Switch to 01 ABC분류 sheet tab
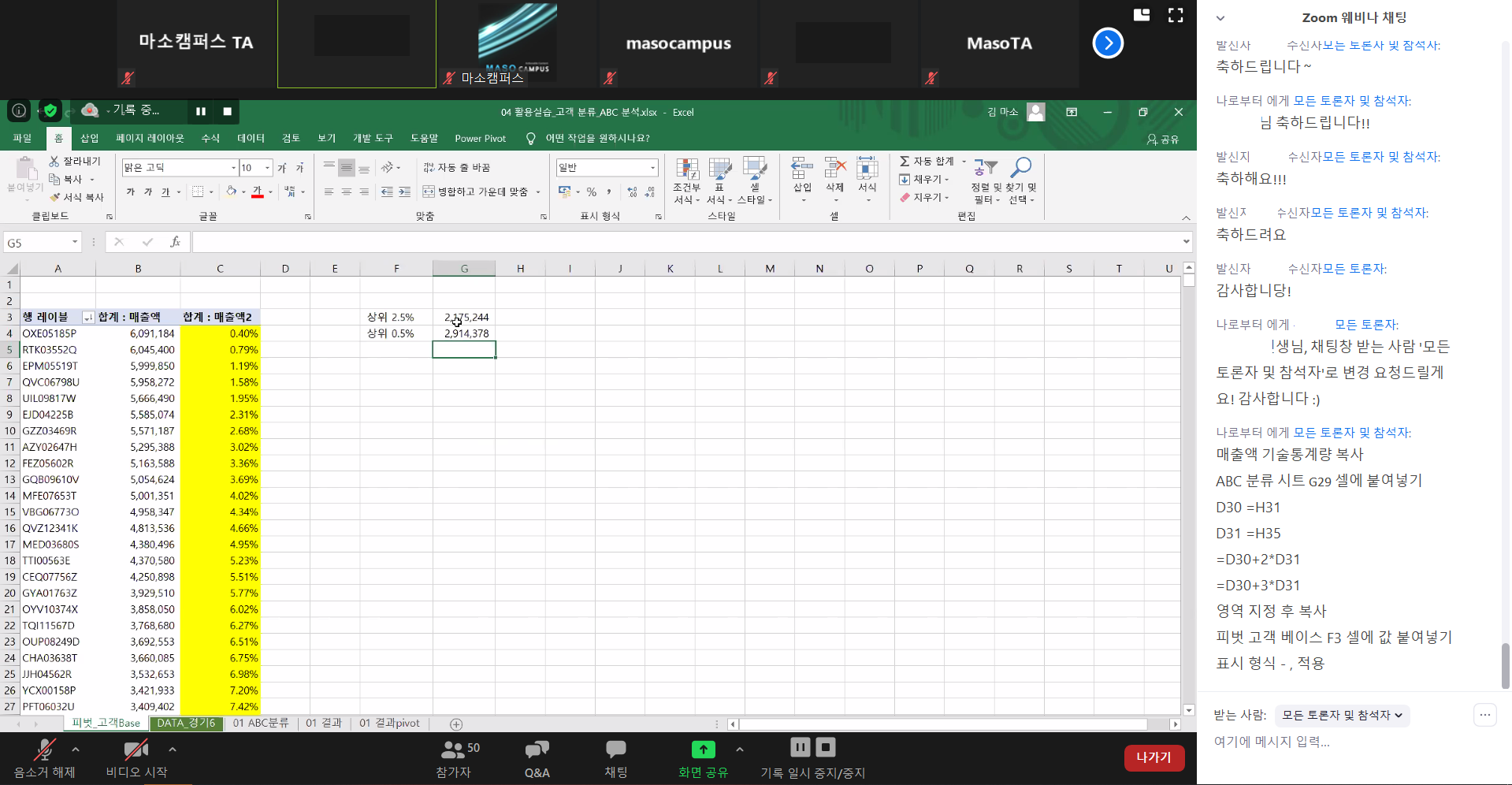This screenshot has width=1512, height=785. coord(260,724)
